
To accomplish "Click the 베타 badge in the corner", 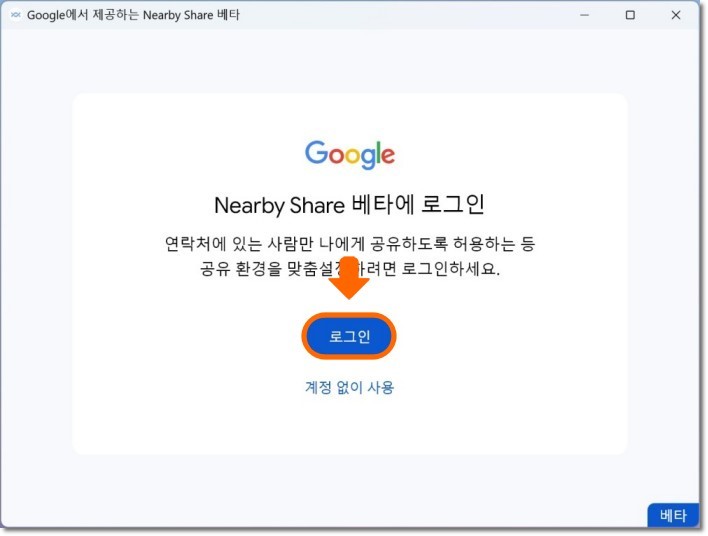I will (x=673, y=515).
